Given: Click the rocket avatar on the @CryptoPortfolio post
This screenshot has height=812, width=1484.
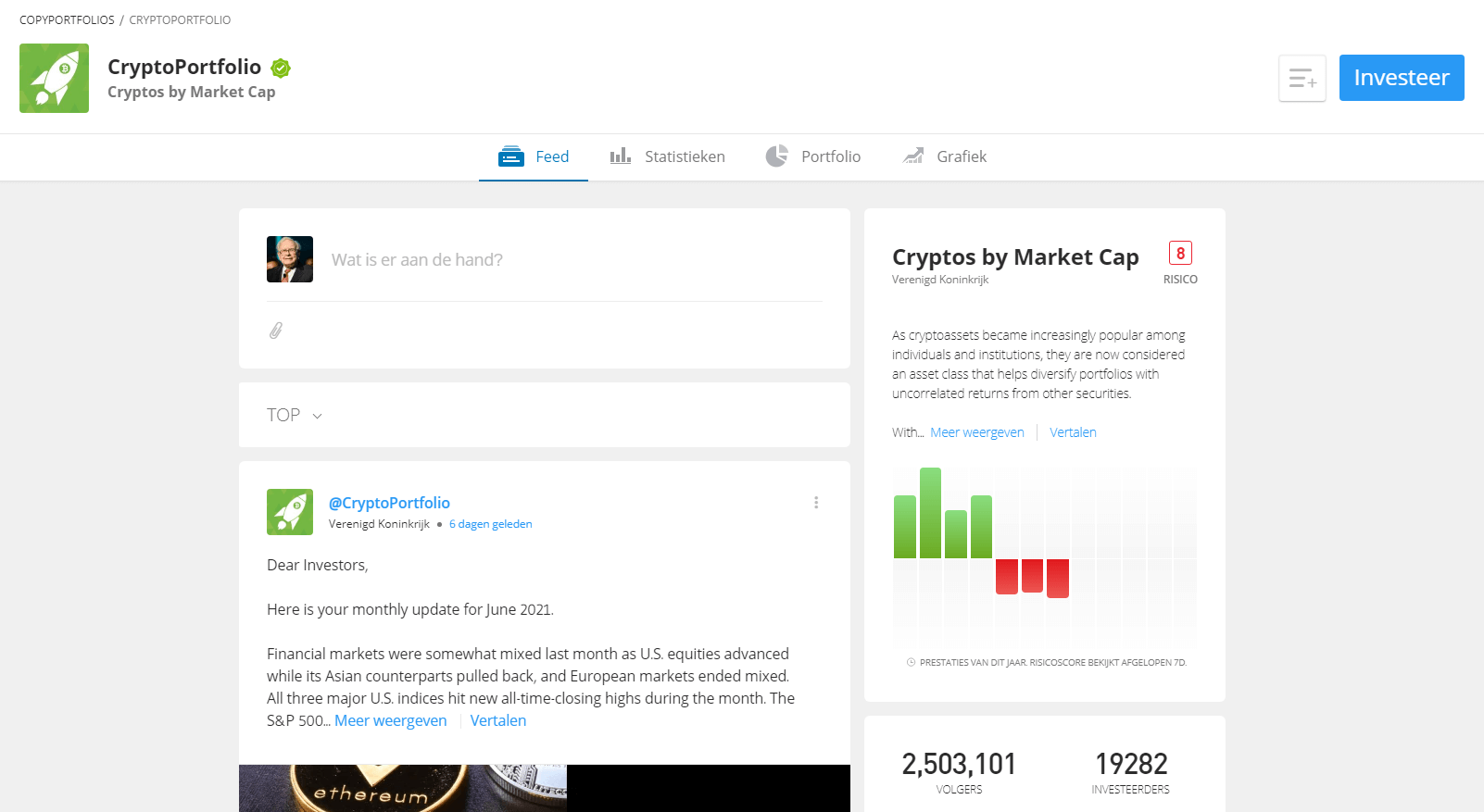Looking at the screenshot, I should (x=290, y=512).
